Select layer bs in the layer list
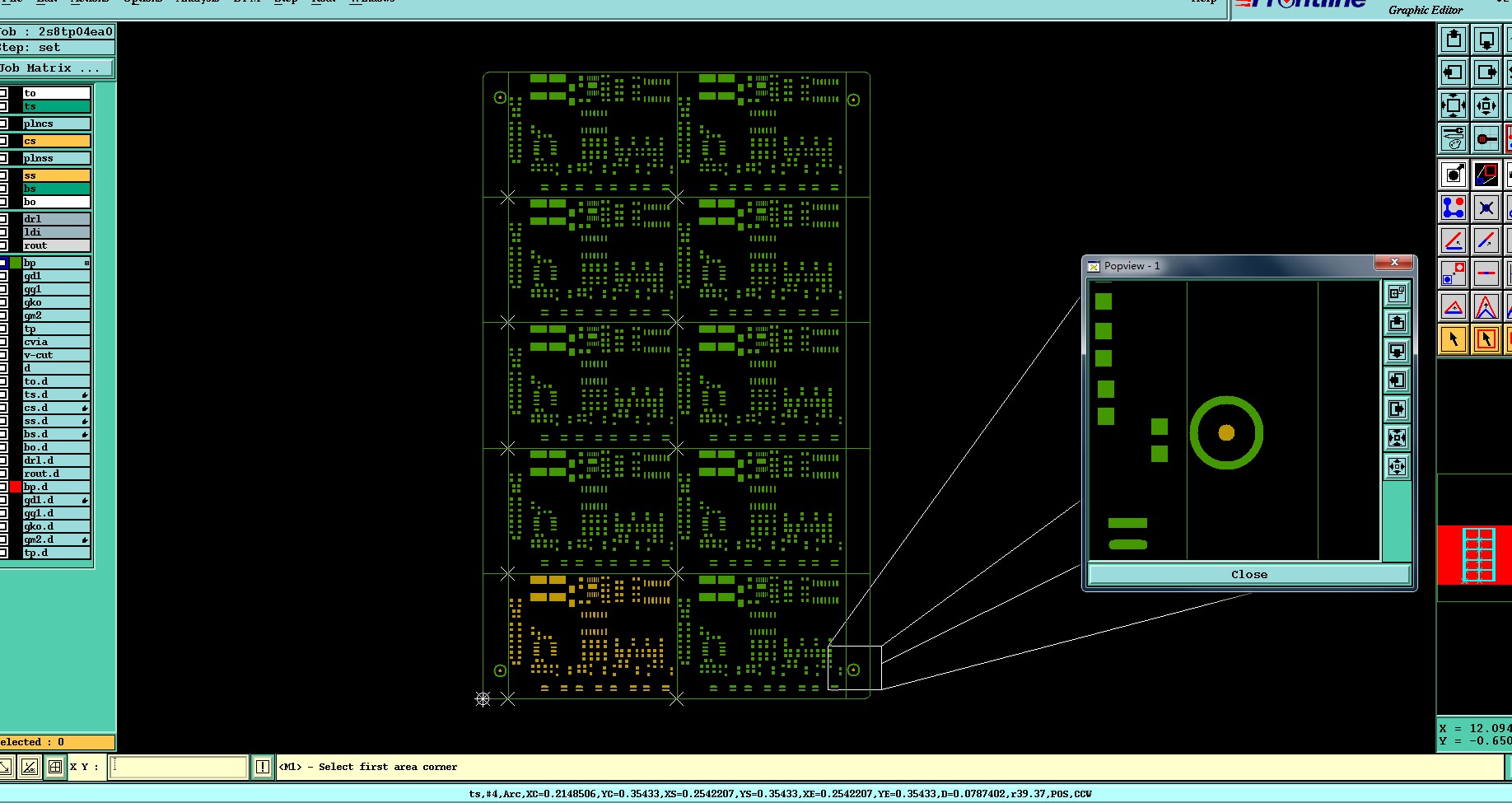Viewport: 1512px width, 803px height. click(x=56, y=189)
